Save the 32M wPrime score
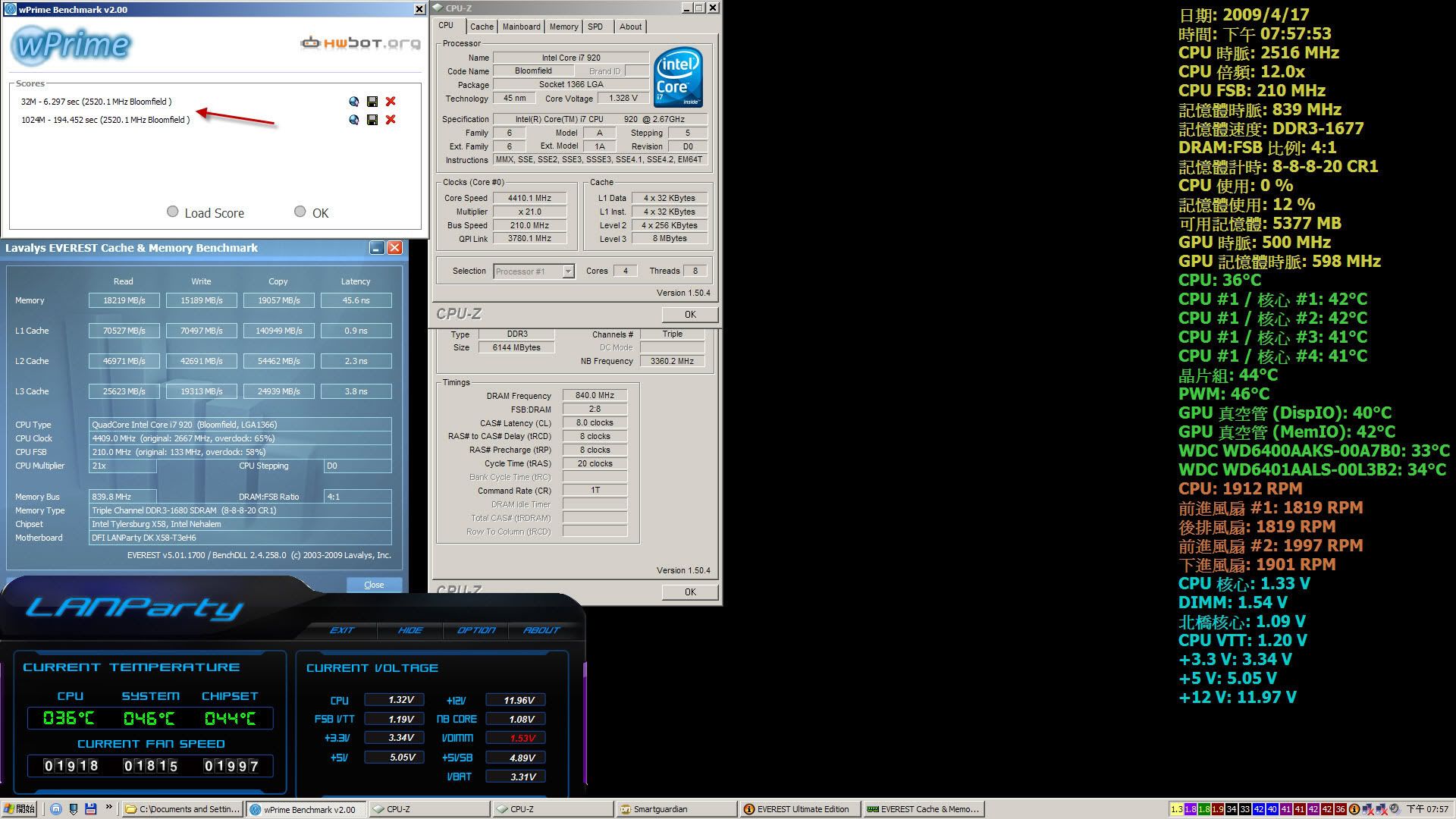This screenshot has width=1456, height=819. (x=372, y=102)
